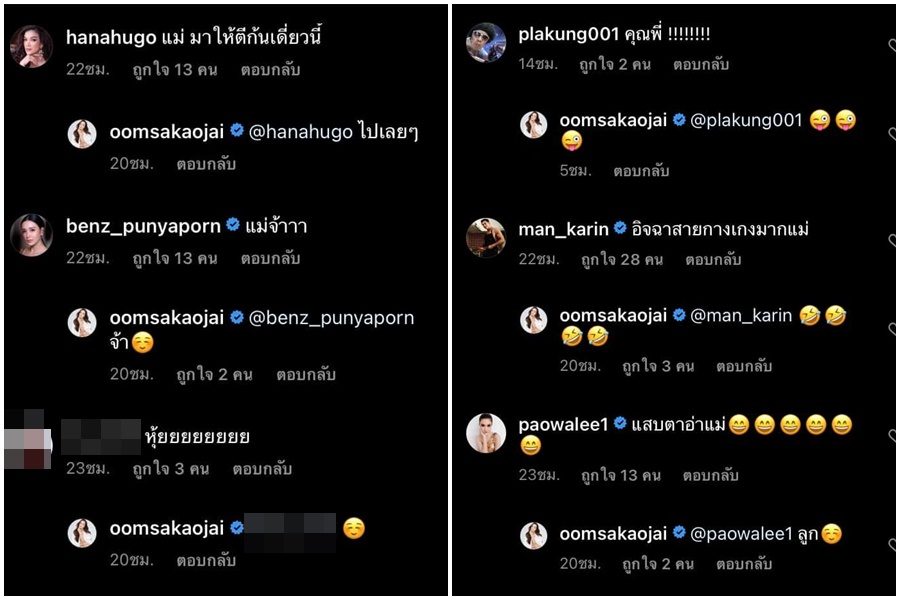Open oomsakaojai's avatar in the reply to hanahugo
Viewport: 900px width, 600px height.
pos(82,134)
